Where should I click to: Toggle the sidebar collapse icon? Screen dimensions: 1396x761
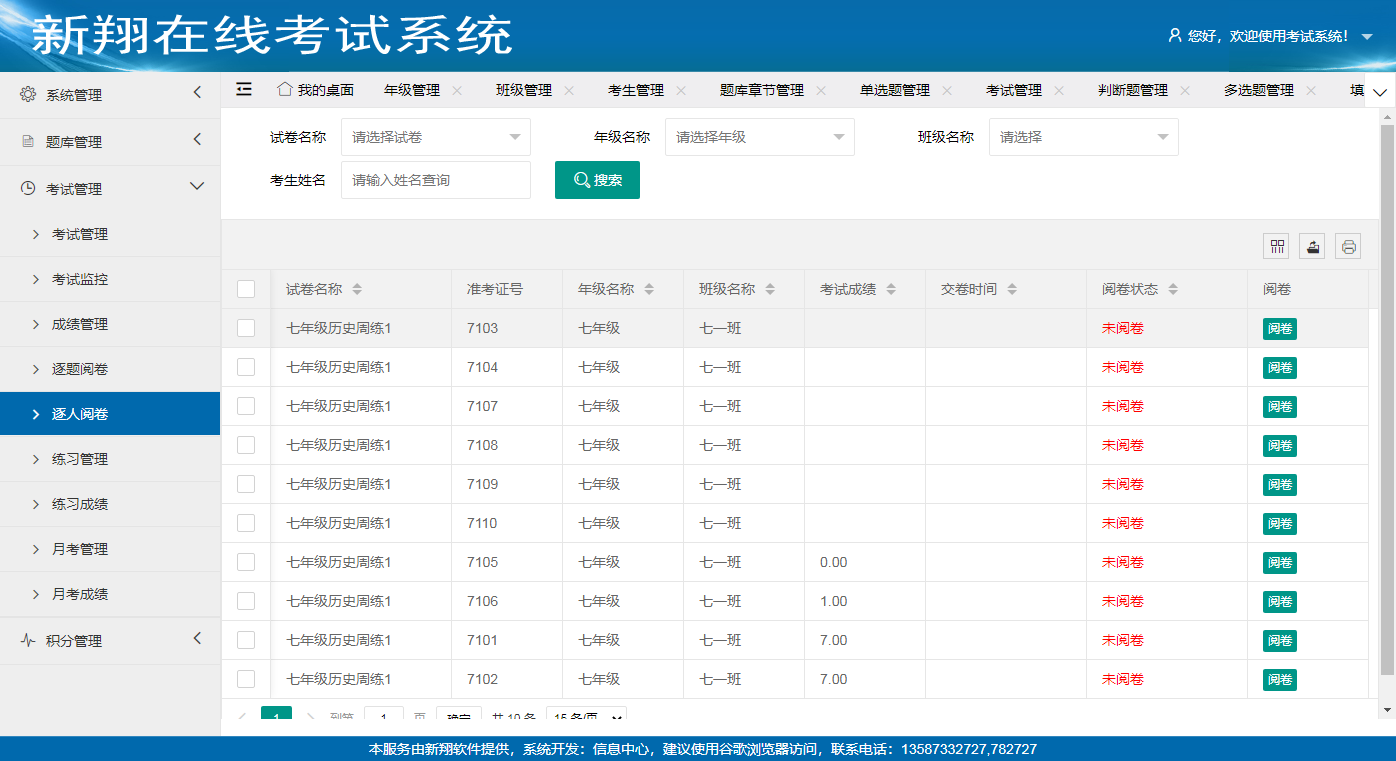click(x=244, y=89)
